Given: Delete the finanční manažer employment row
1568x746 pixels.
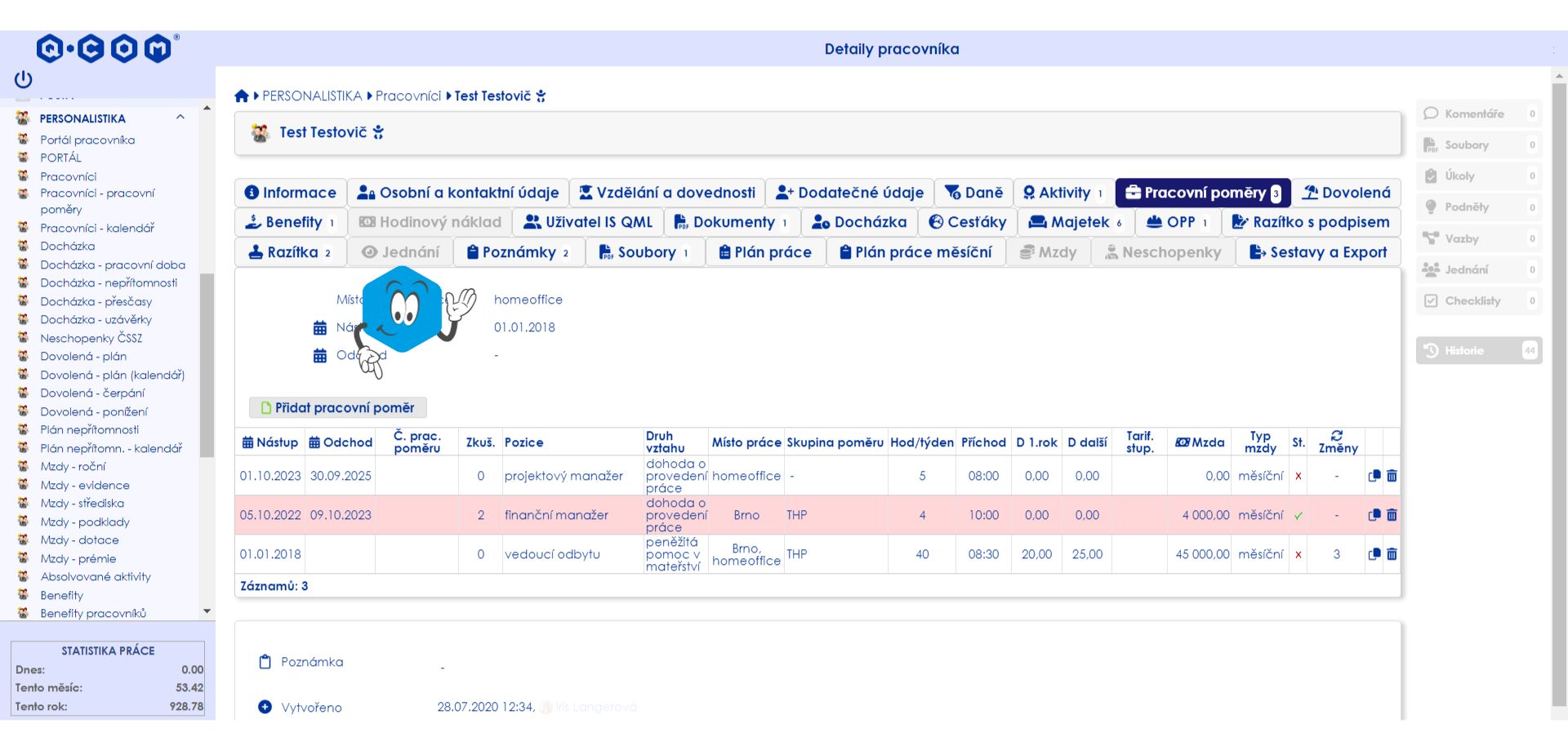Looking at the screenshot, I should coord(1392,514).
